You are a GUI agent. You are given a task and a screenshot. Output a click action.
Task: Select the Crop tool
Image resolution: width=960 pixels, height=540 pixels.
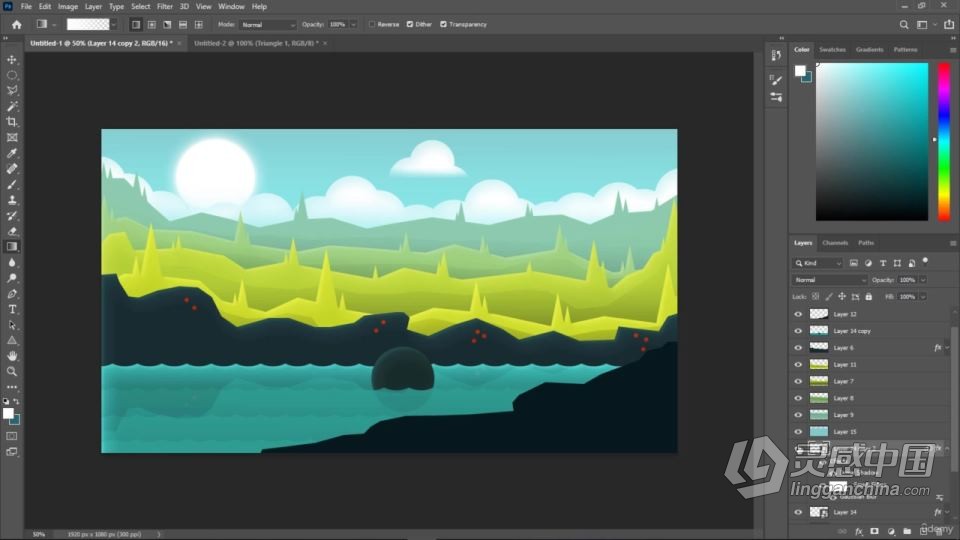[12, 122]
